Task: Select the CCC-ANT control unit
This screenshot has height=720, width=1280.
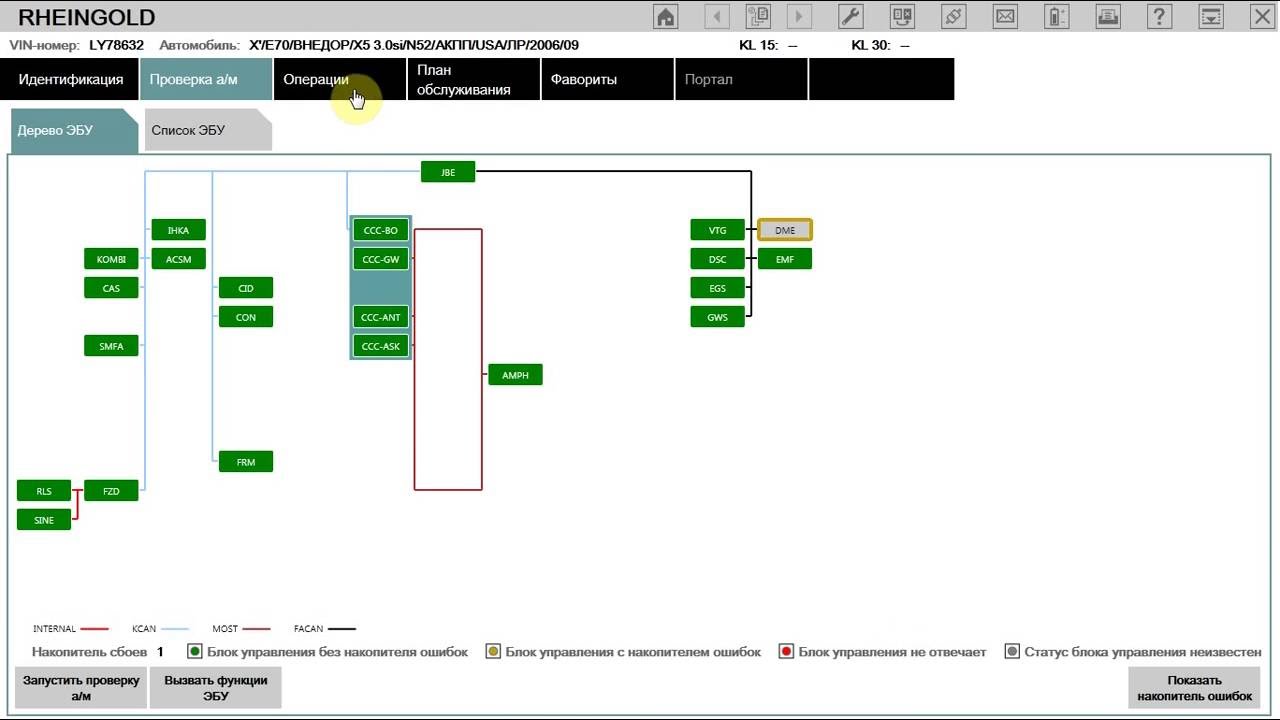Action: click(381, 317)
